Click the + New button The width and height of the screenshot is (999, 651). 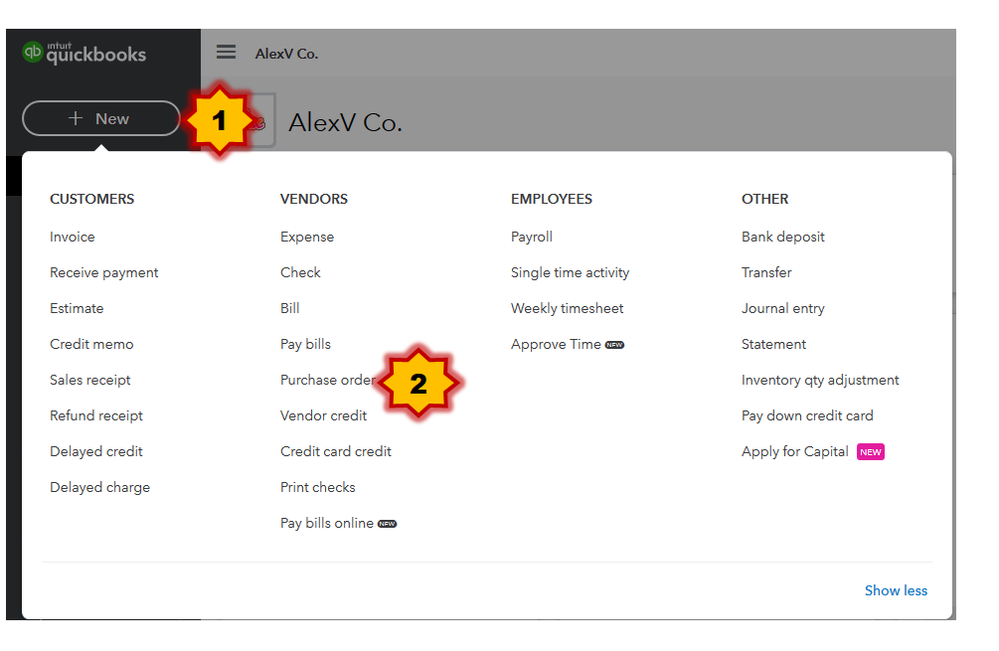(x=101, y=118)
